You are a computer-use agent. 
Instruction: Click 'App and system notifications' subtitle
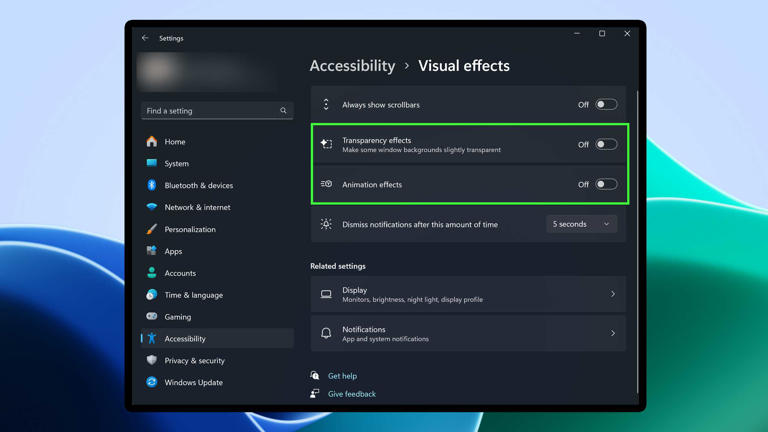click(385, 339)
